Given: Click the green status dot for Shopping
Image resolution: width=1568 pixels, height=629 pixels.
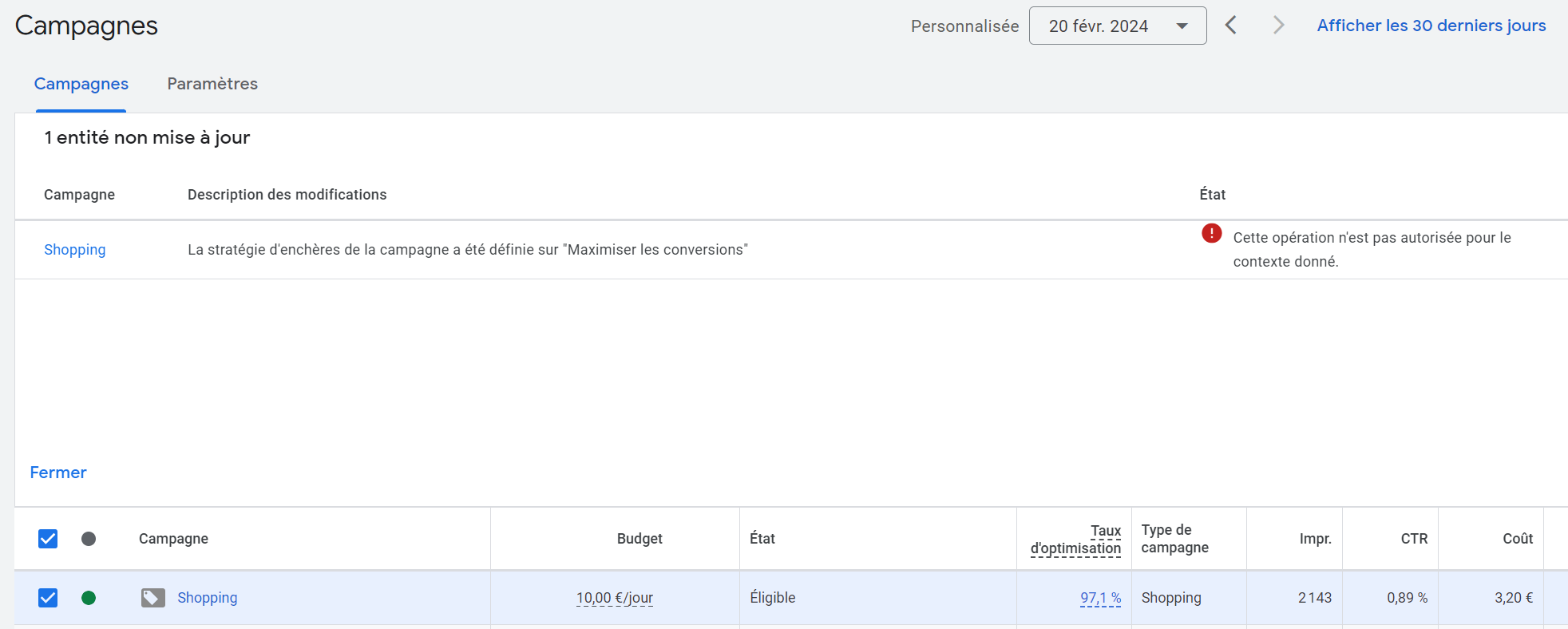Looking at the screenshot, I should pos(89,598).
